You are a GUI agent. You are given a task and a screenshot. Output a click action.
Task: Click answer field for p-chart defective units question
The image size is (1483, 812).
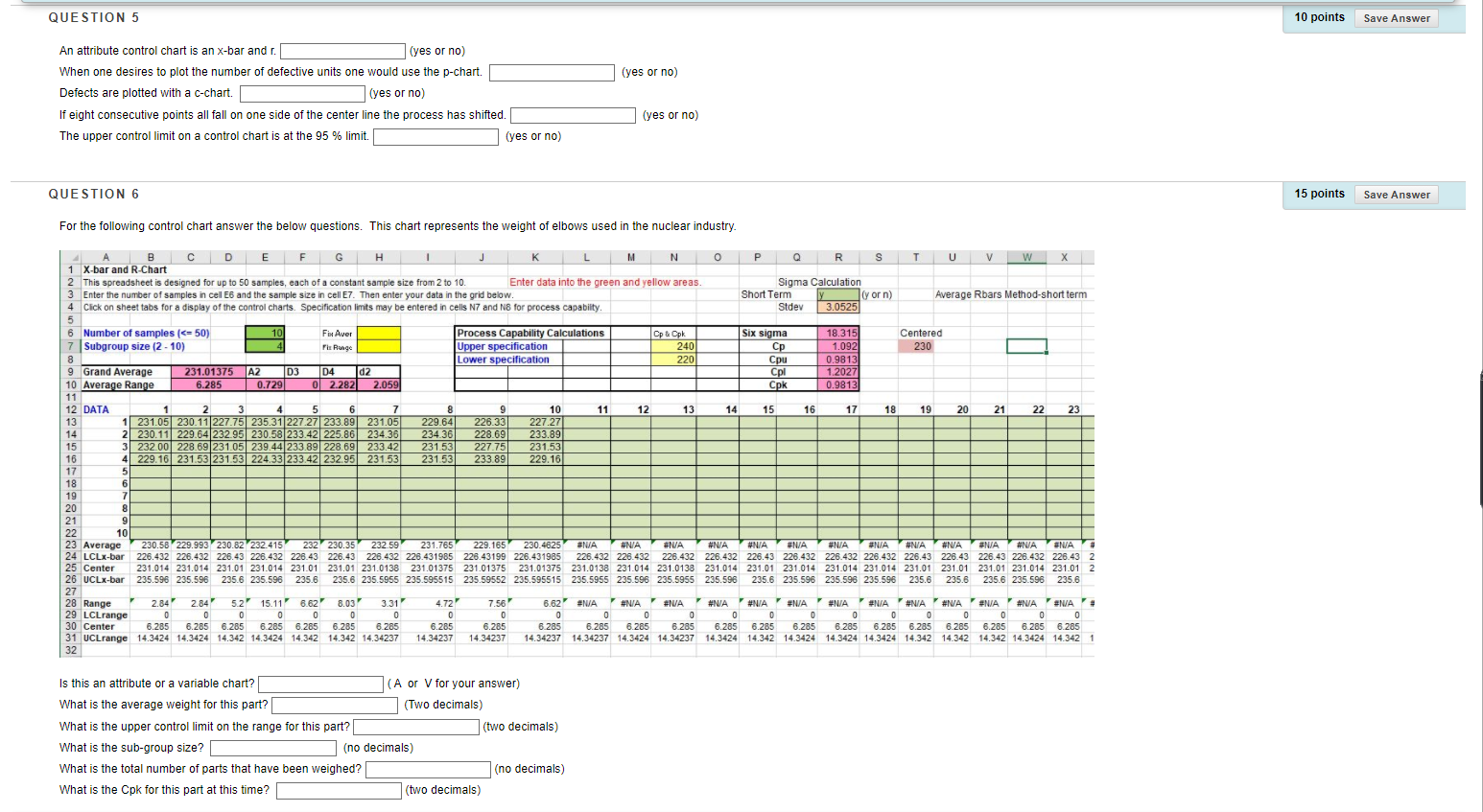point(552,72)
